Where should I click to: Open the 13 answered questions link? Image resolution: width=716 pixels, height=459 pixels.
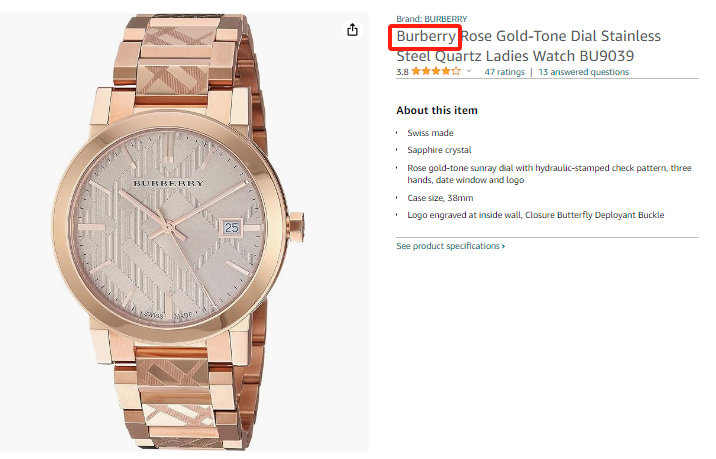584,72
